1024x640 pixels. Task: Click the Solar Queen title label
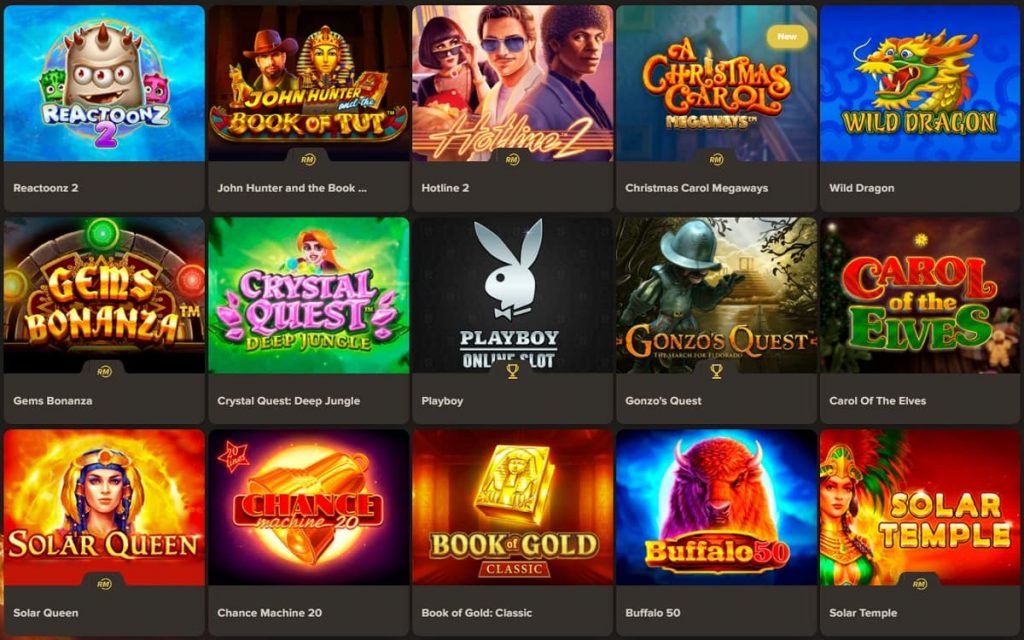tap(46, 613)
